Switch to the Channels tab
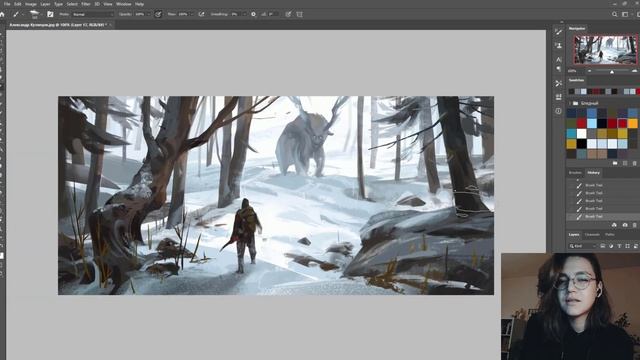Image resolution: width=640 pixels, height=360 pixels. pos(592,235)
